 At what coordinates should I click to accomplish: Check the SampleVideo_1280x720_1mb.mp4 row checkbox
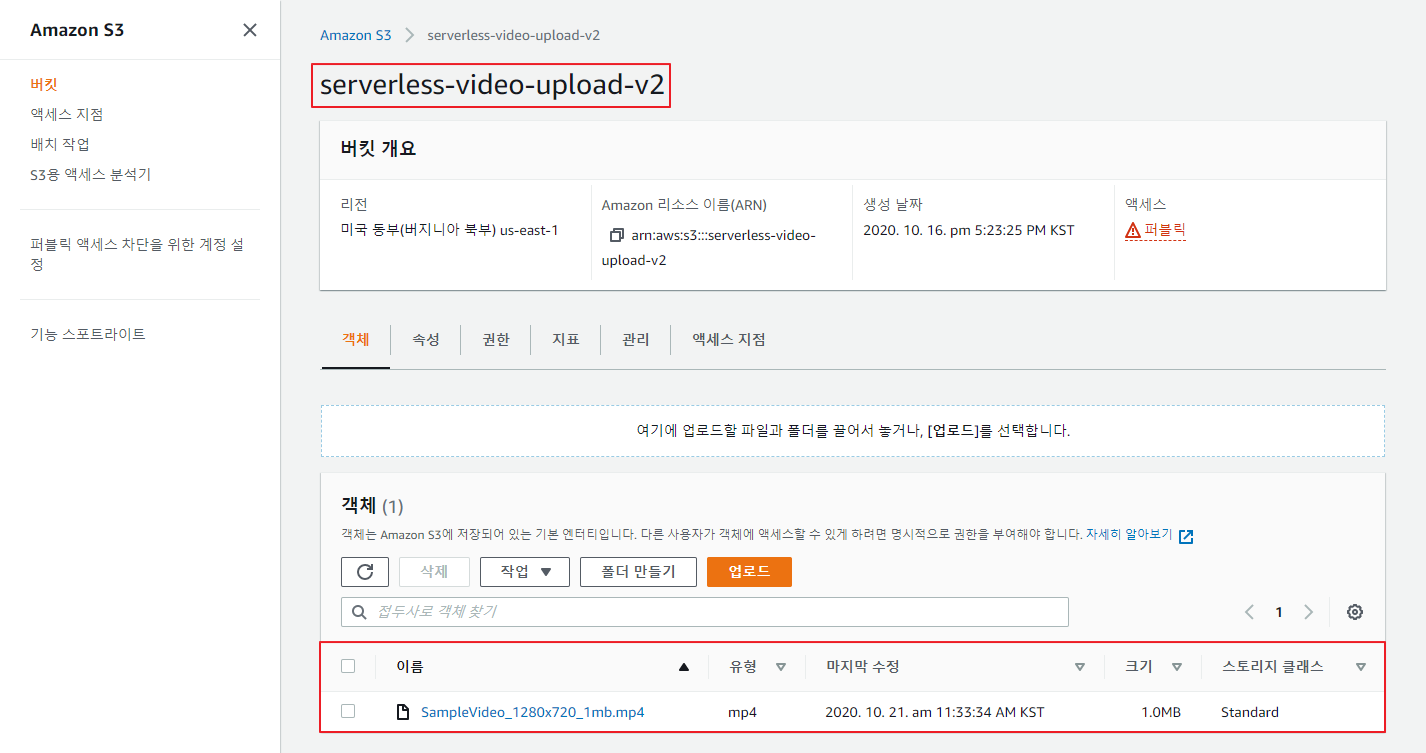pyautogui.click(x=348, y=711)
